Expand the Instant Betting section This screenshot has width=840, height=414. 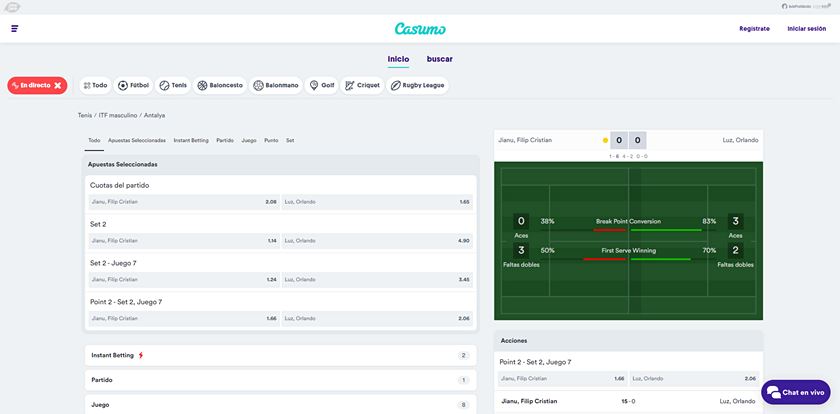tap(281, 355)
